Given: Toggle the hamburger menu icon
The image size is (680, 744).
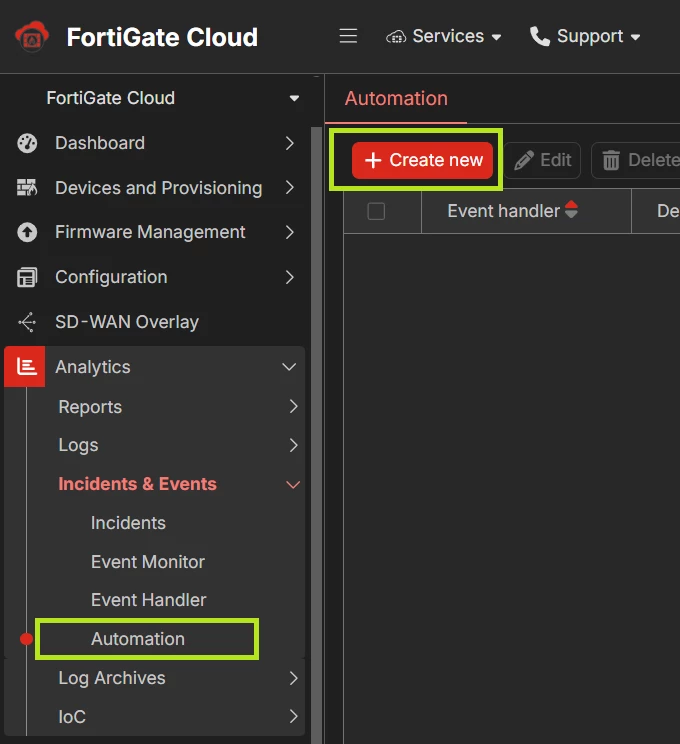Looking at the screenshot, I should click(x=348, y=36).
